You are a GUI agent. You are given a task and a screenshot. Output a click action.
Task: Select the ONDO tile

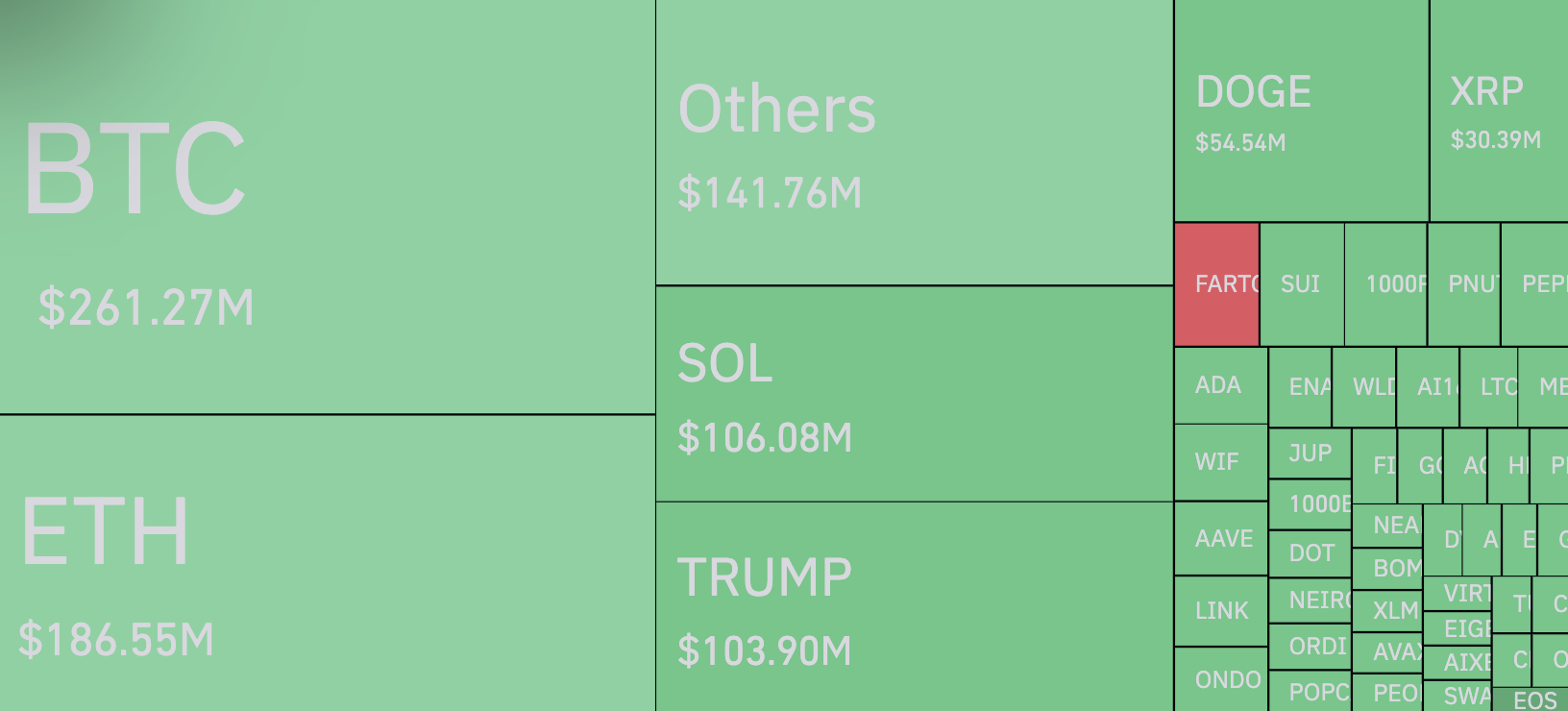pyautogui.click(x=1220, y=680)
